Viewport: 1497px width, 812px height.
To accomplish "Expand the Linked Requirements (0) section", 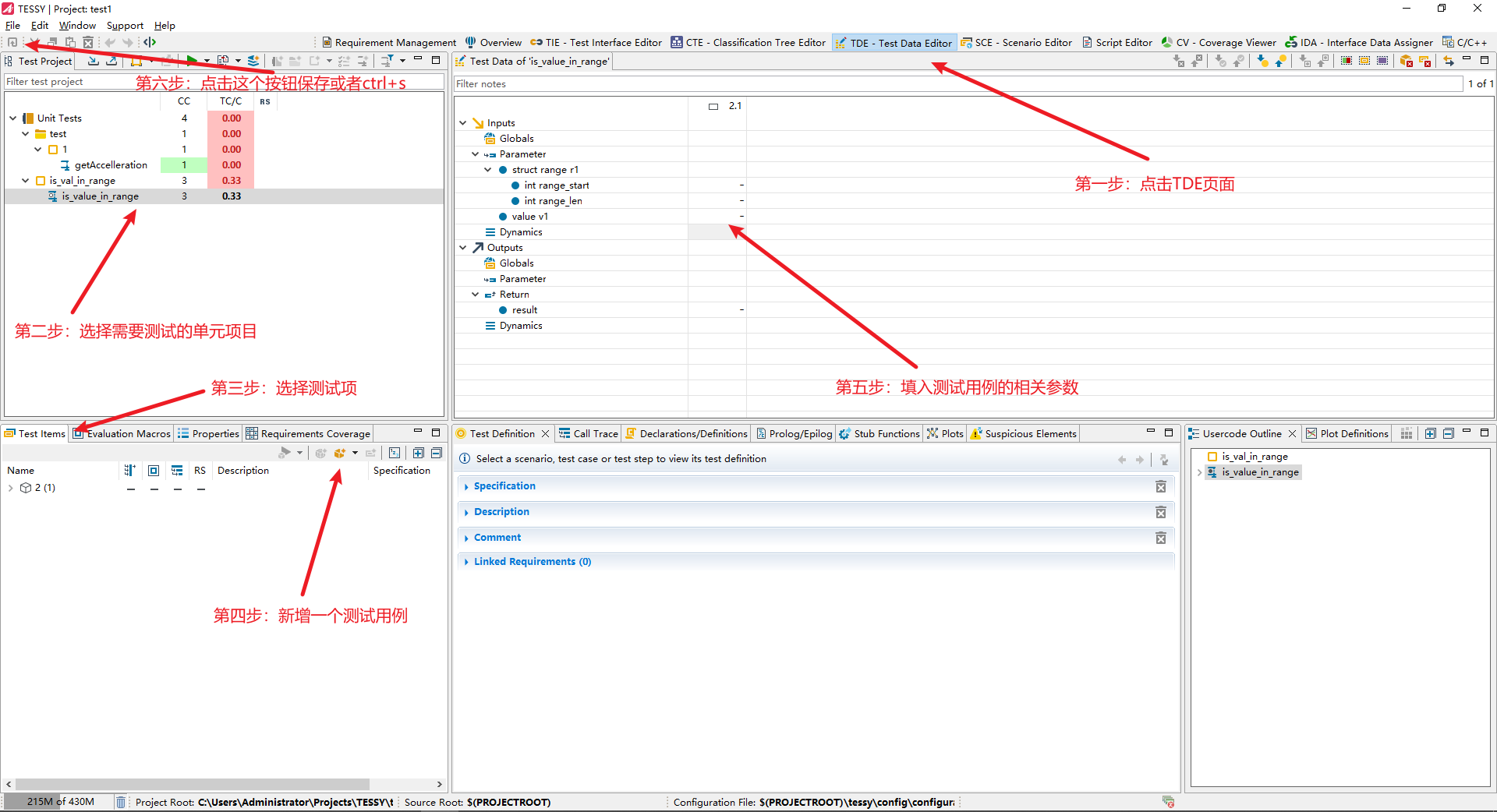I will [x=533, y=562].
